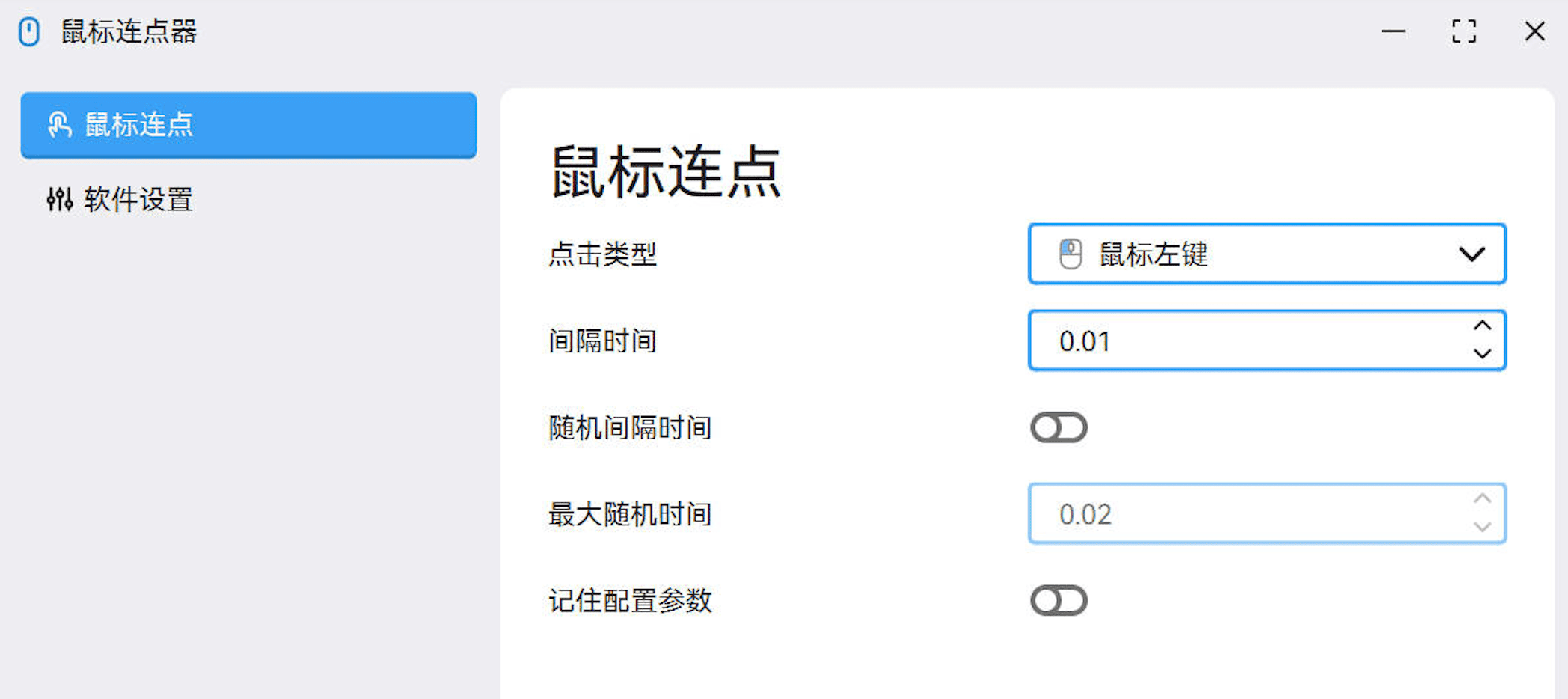Image resolution: width=1568 pixels, height=699 pixels.
Task: Click the chevron on the 鼠标左键 selector
Action: coord(1471,254)
